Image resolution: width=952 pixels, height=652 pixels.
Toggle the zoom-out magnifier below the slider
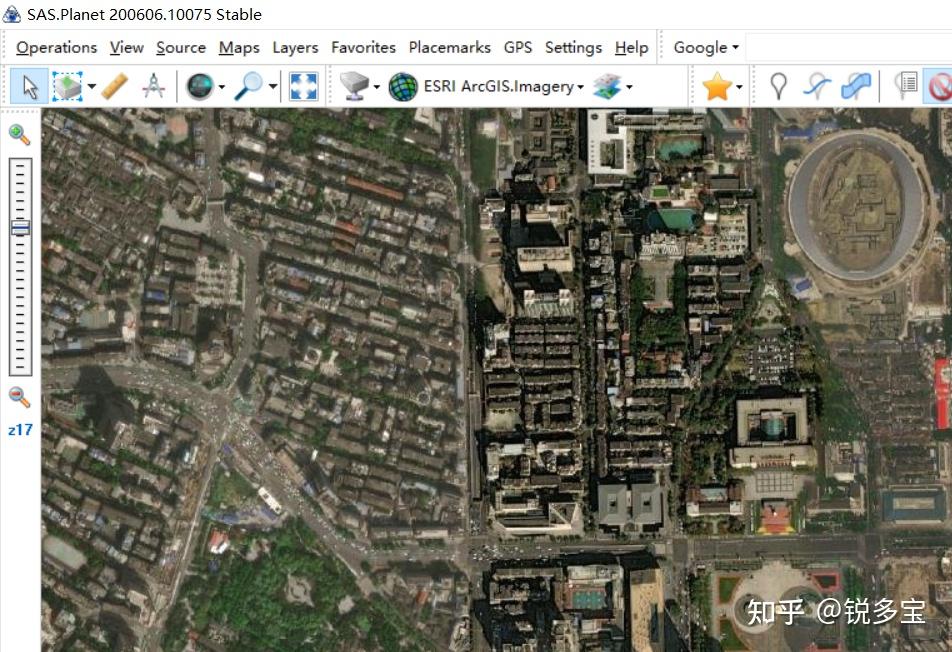click(18, 397)
